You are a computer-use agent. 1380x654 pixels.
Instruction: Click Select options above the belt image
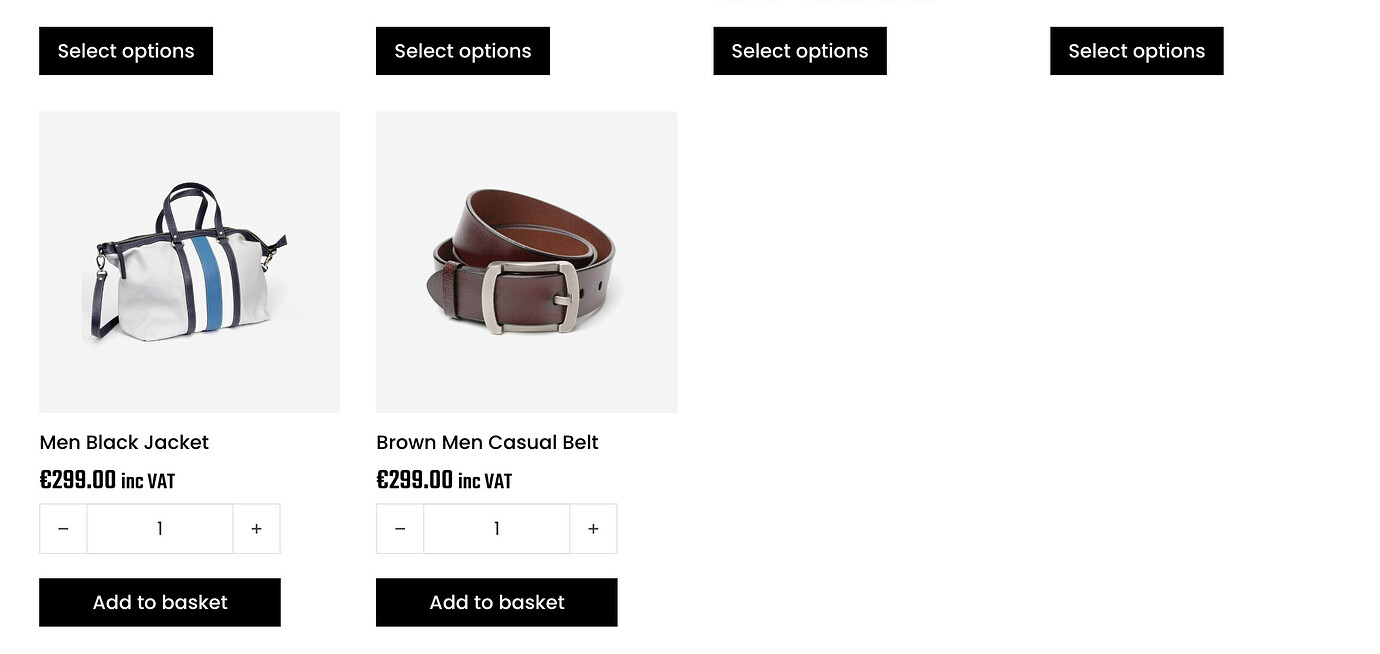coord(463,51)
